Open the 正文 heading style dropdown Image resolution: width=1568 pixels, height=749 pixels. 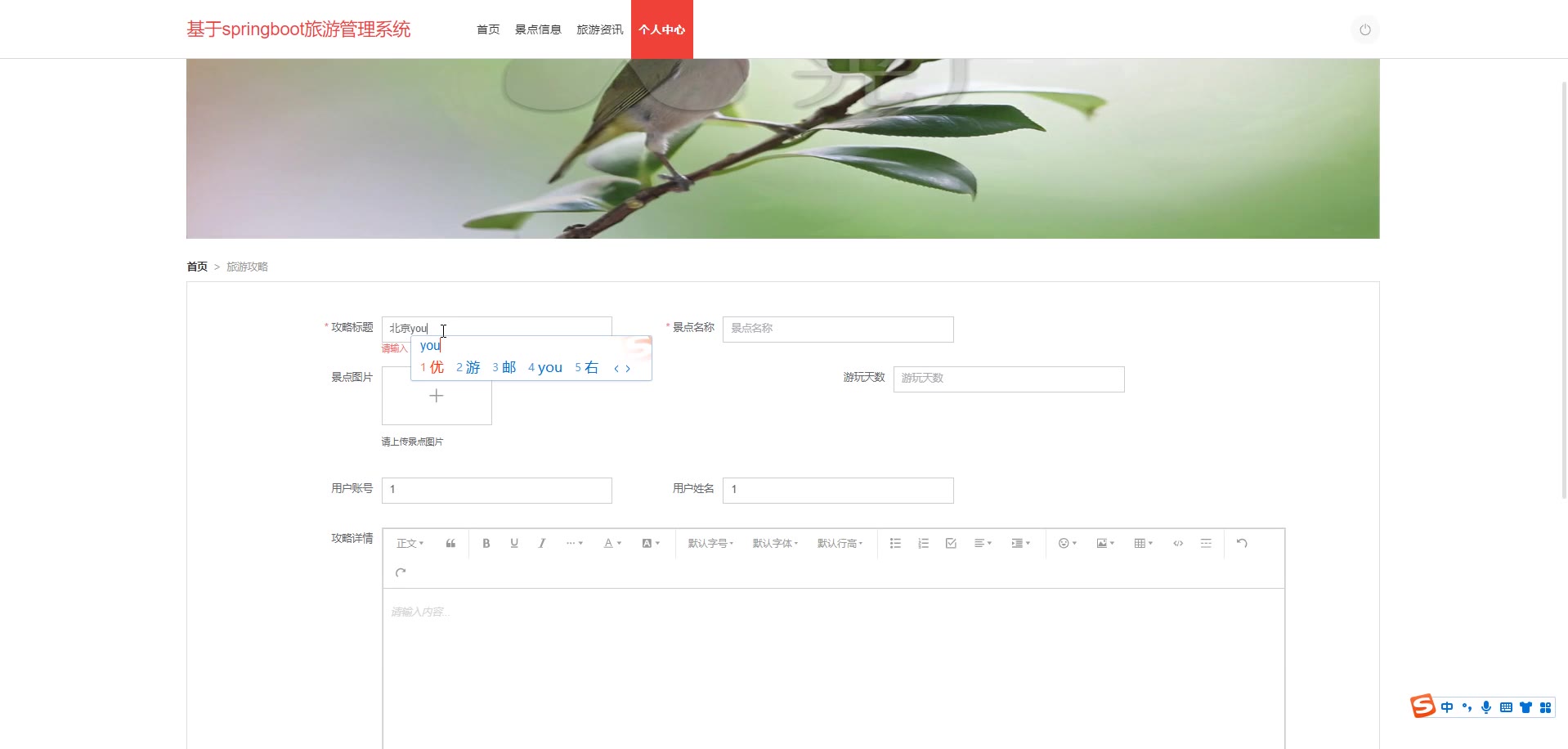[x=410, y=544]
